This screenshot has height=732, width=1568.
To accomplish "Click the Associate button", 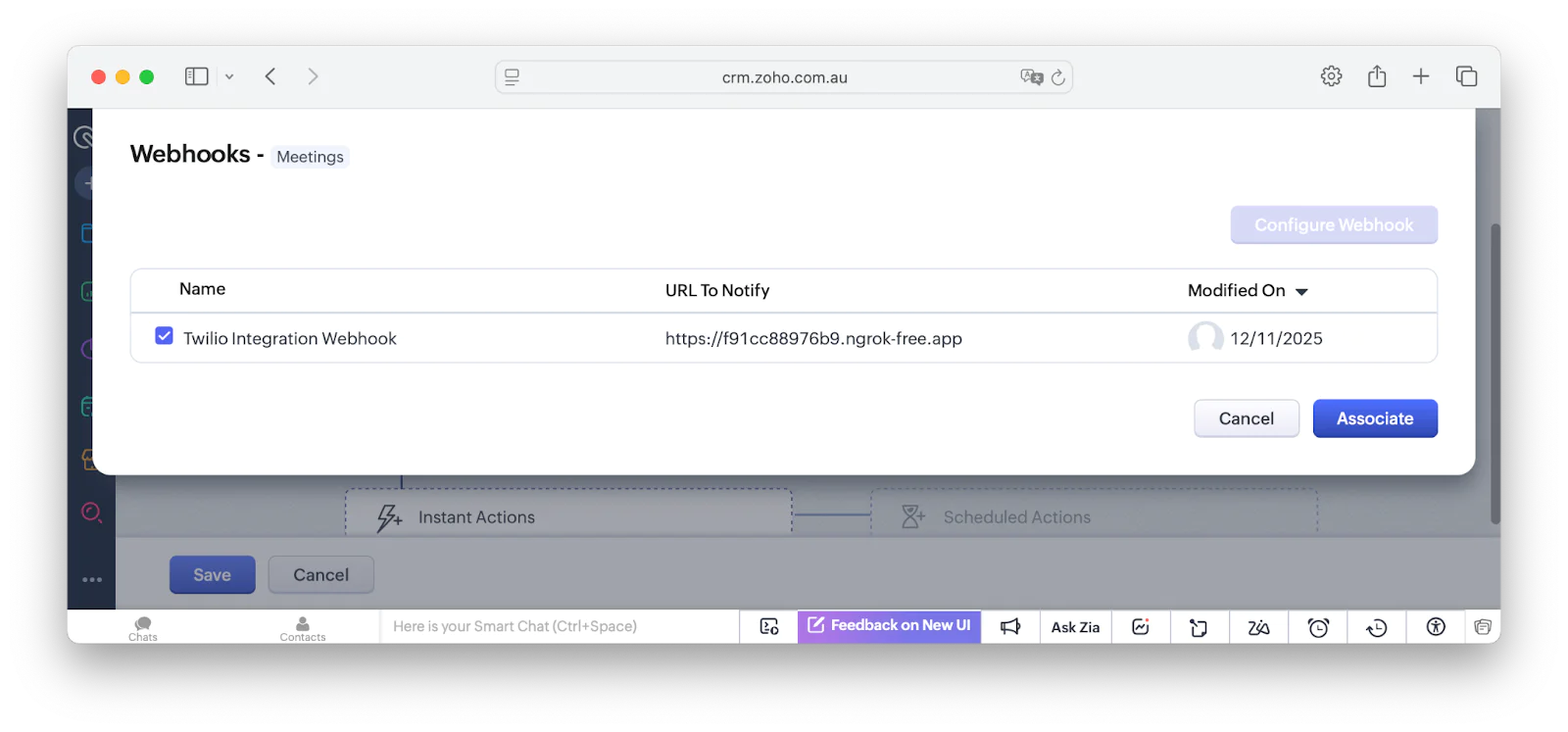I will pyautogui.click(x=1374, y=418).
